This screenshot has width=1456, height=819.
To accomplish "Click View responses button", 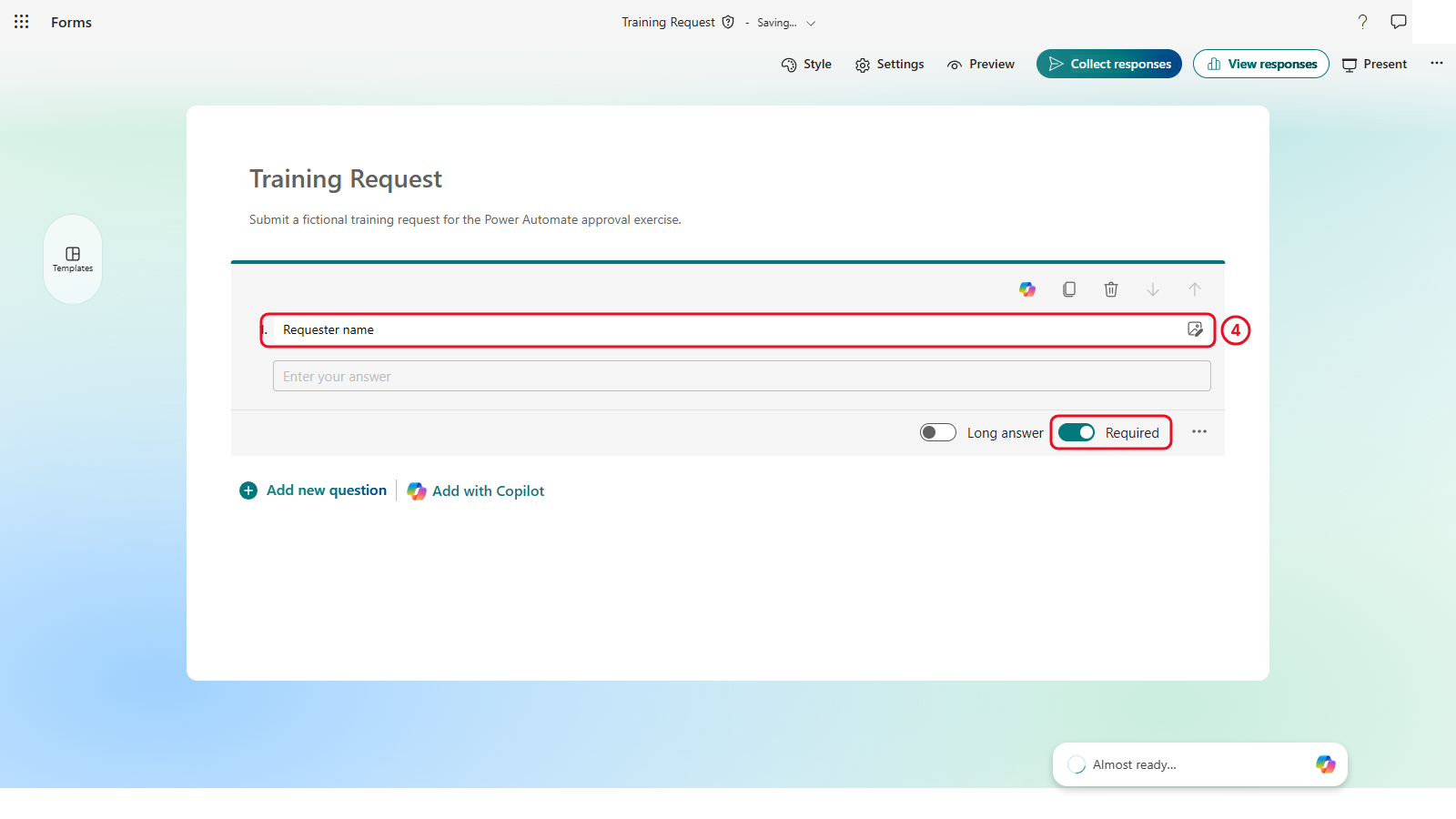I will [1261, 64].
